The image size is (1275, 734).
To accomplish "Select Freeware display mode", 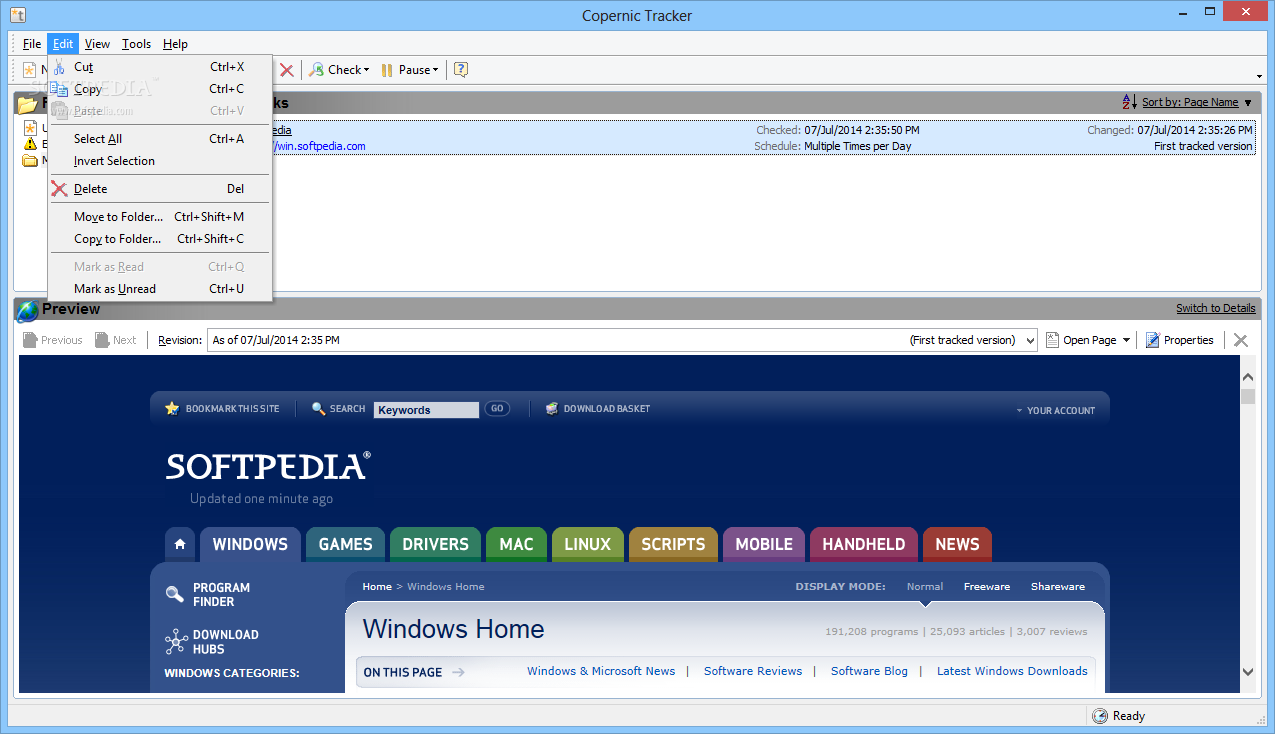I will pyautogui.click(x=987, y=587).
